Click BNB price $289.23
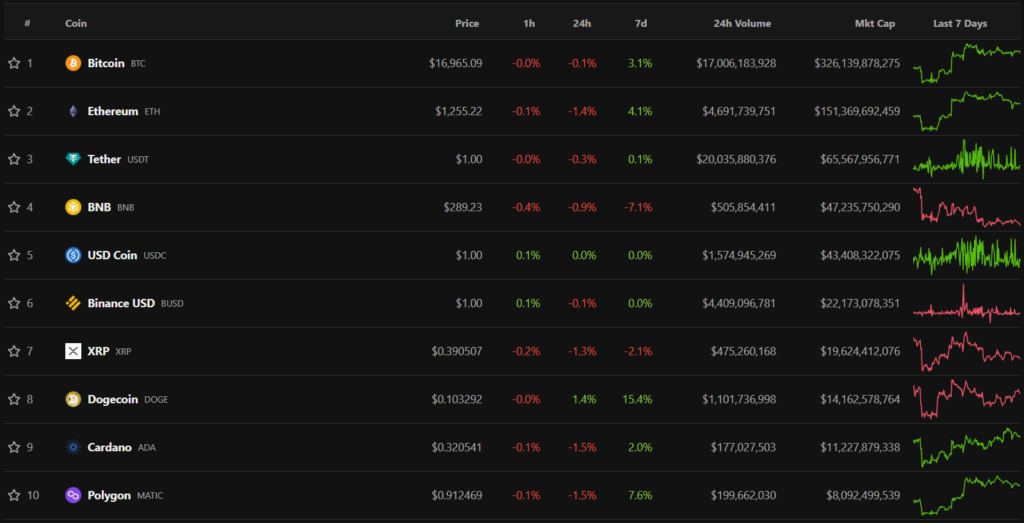This screenshot has height=523, width=1024. pos(463,208)
